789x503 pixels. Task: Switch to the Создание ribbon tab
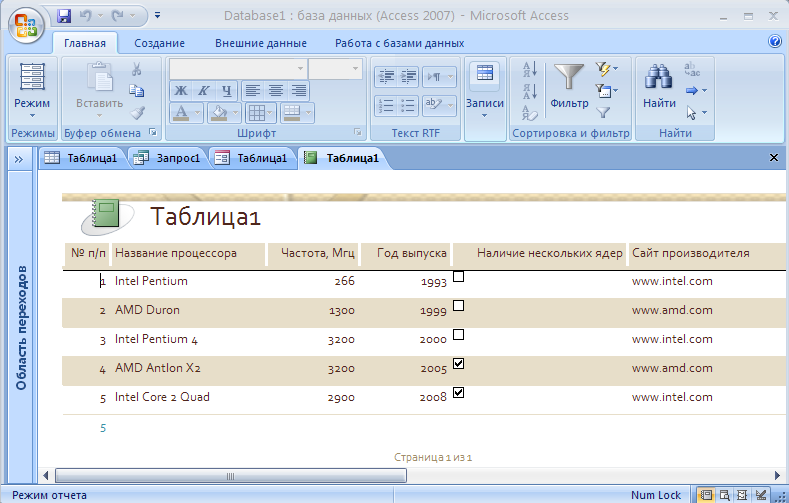pos(159,43)
